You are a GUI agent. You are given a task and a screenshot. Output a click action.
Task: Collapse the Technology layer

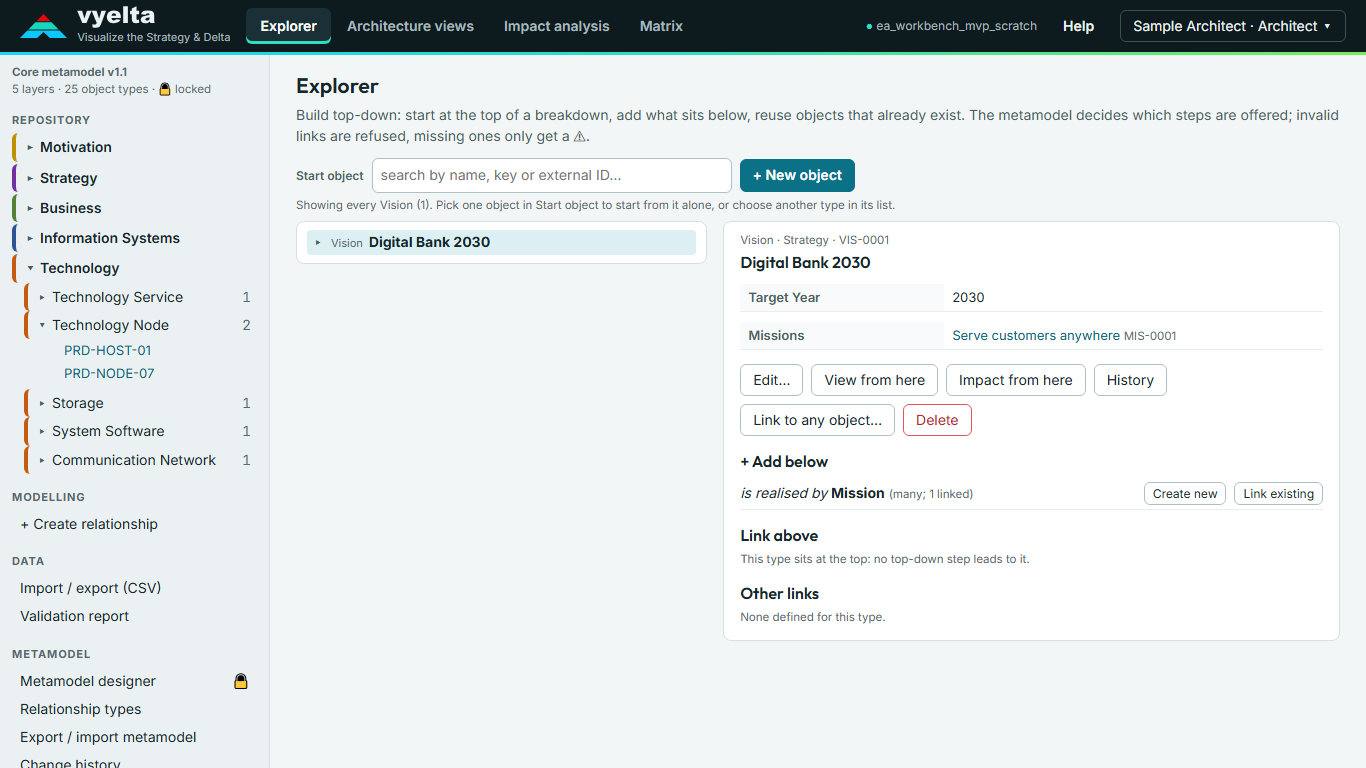[x=30, y=268]
